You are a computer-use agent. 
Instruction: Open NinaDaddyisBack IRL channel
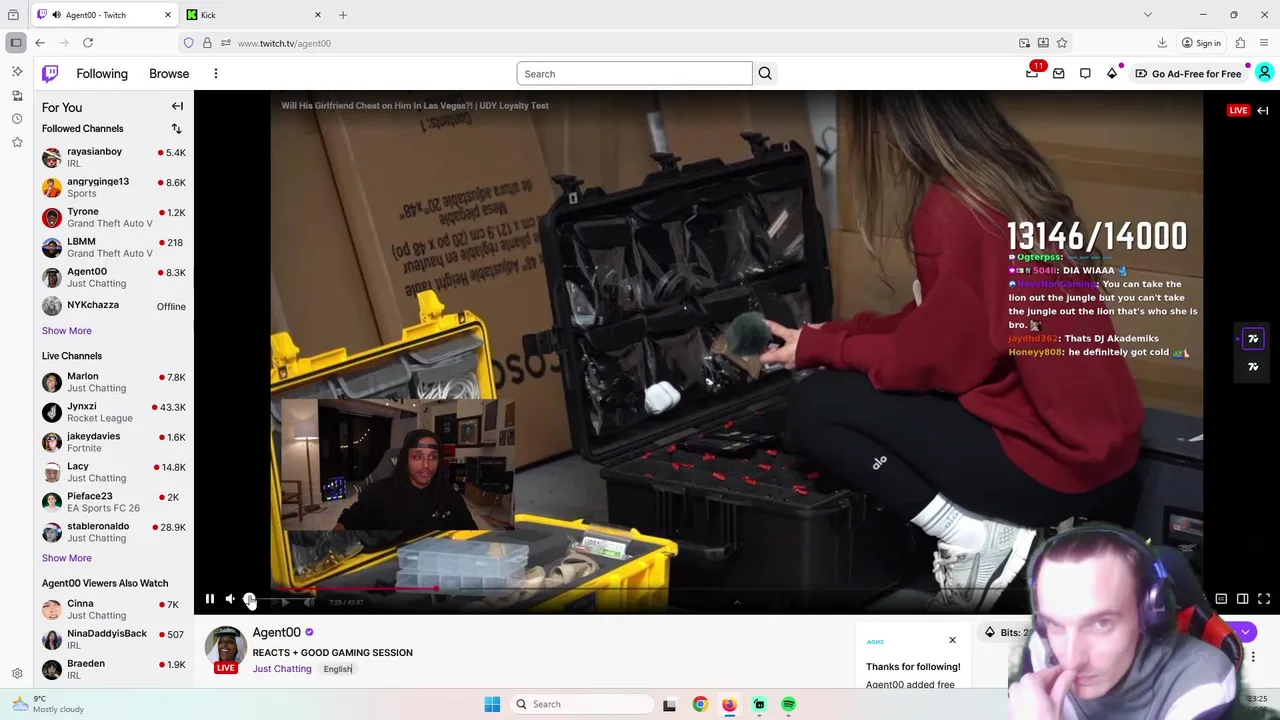coord(114,639)
